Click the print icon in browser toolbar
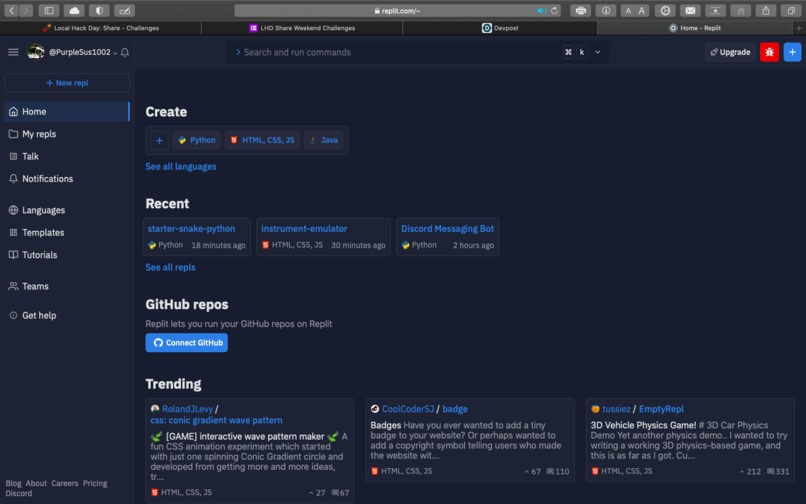806x504 pixels. pyautogui.click(x=580, y=10)
